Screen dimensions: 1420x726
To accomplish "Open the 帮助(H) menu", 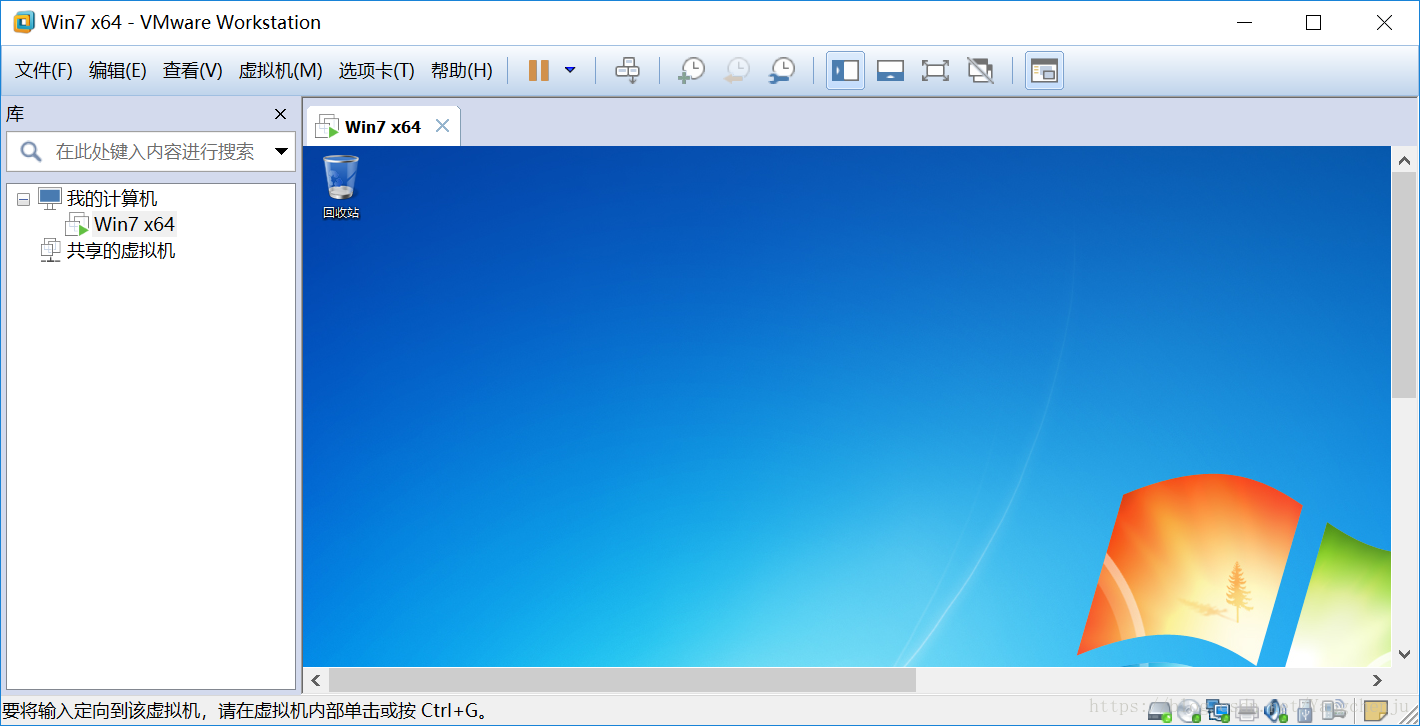I will [462, 71].
